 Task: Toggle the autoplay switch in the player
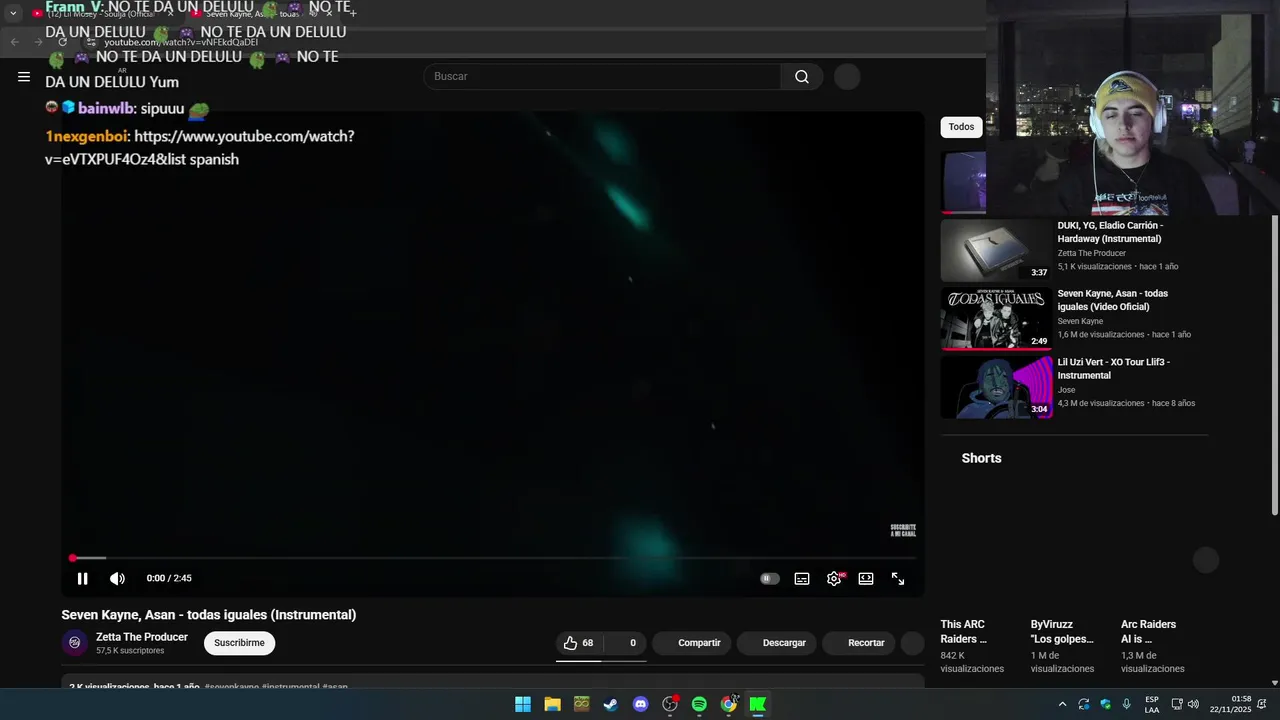pyautogui.click(x=769, y=578)
